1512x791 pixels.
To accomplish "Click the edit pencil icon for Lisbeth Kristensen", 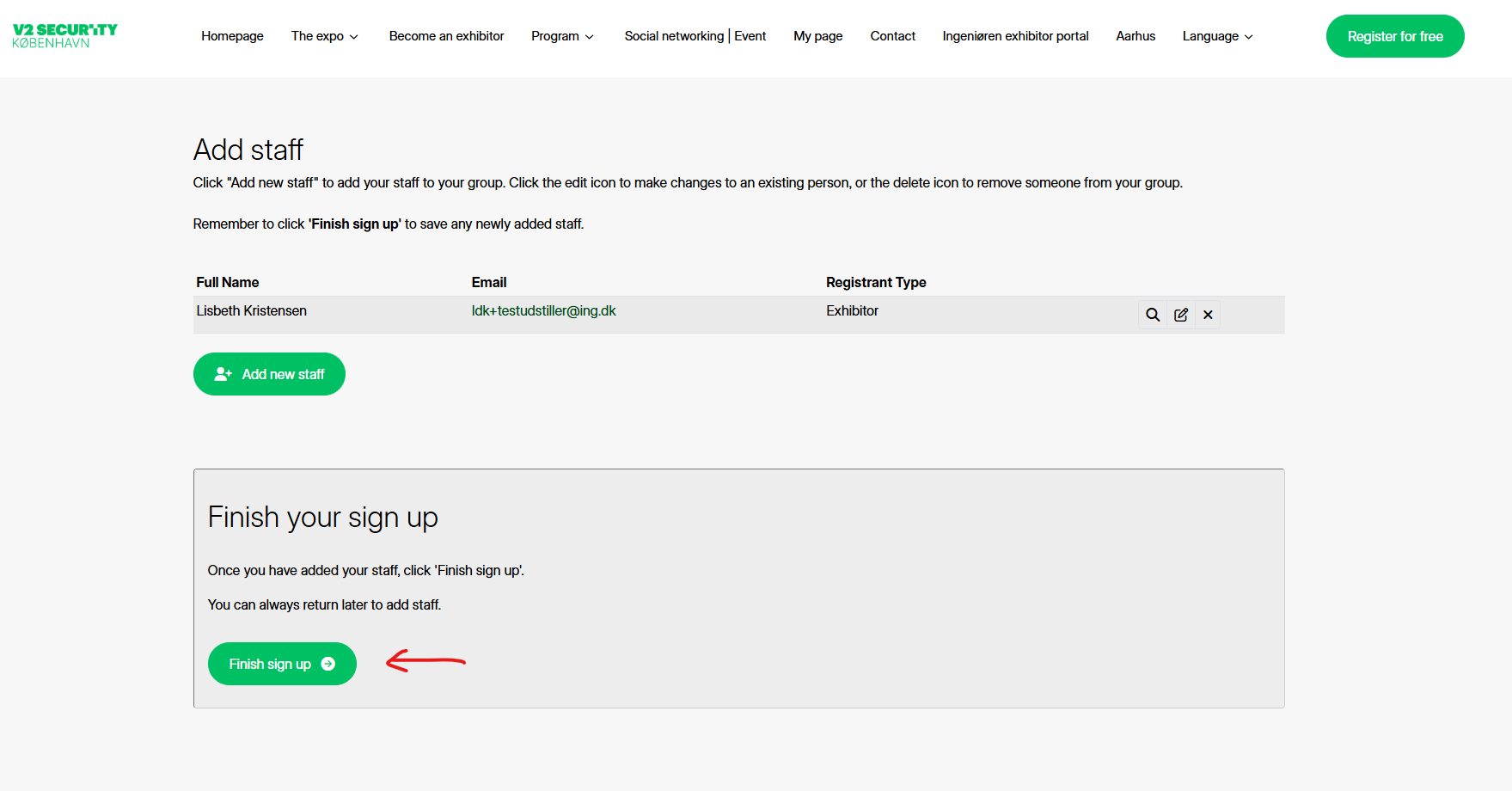I will tap(1181, 315).
